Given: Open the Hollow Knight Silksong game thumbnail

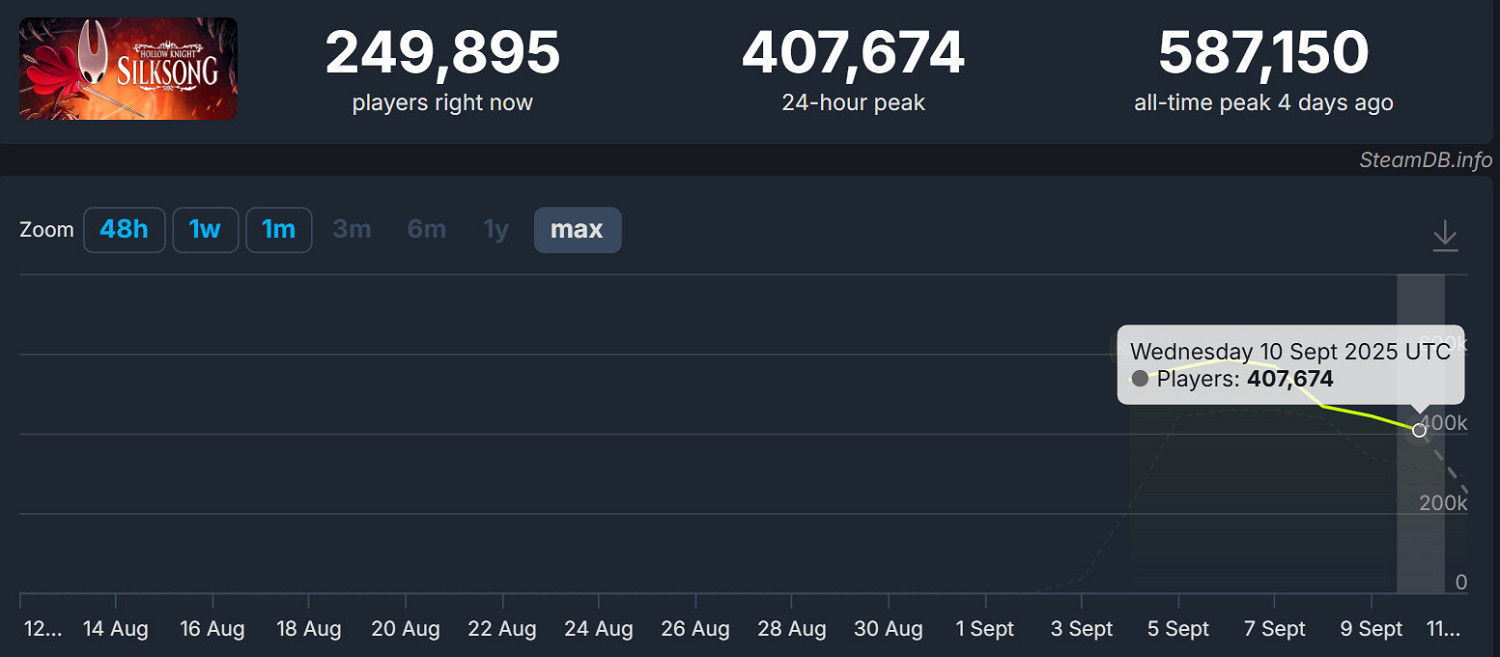Looking at the screenshot, I should point(128,69).
